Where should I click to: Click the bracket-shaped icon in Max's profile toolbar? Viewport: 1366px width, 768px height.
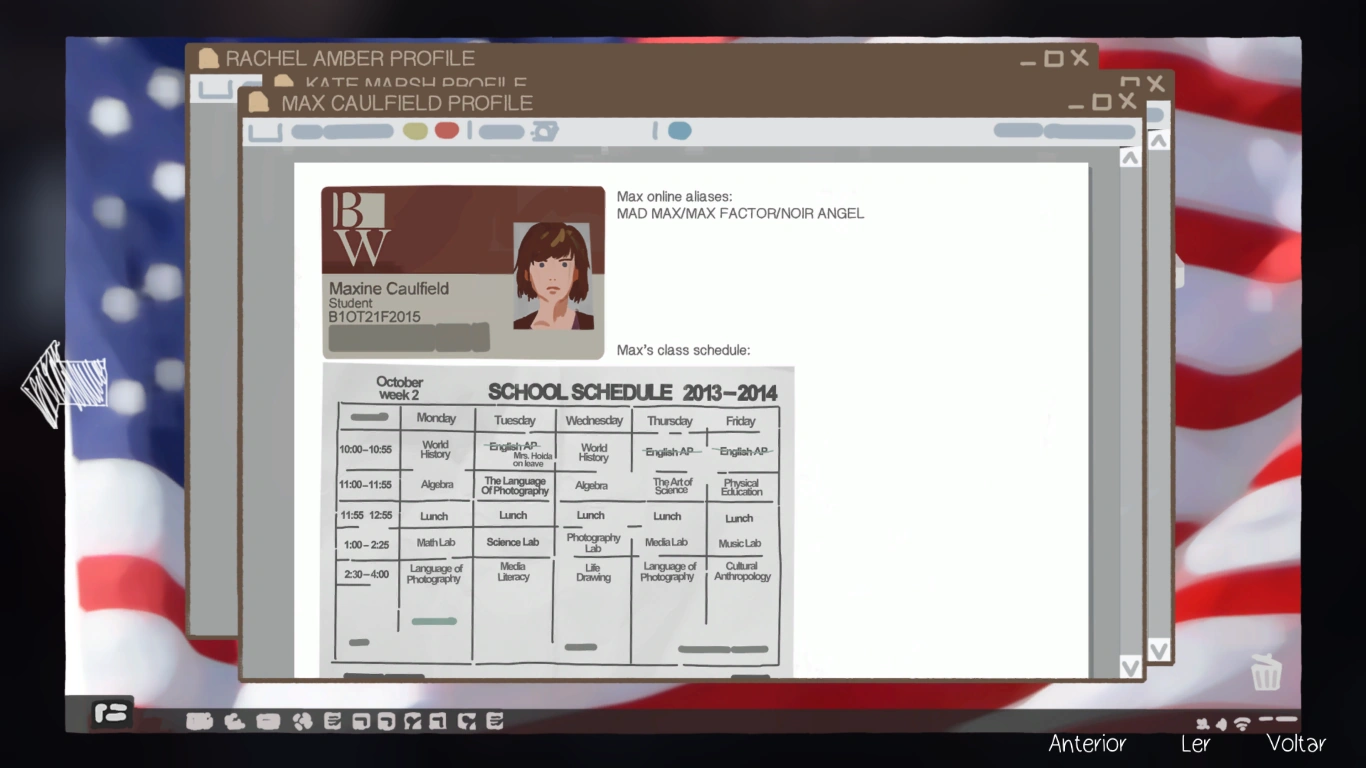[x=265, y=132]
